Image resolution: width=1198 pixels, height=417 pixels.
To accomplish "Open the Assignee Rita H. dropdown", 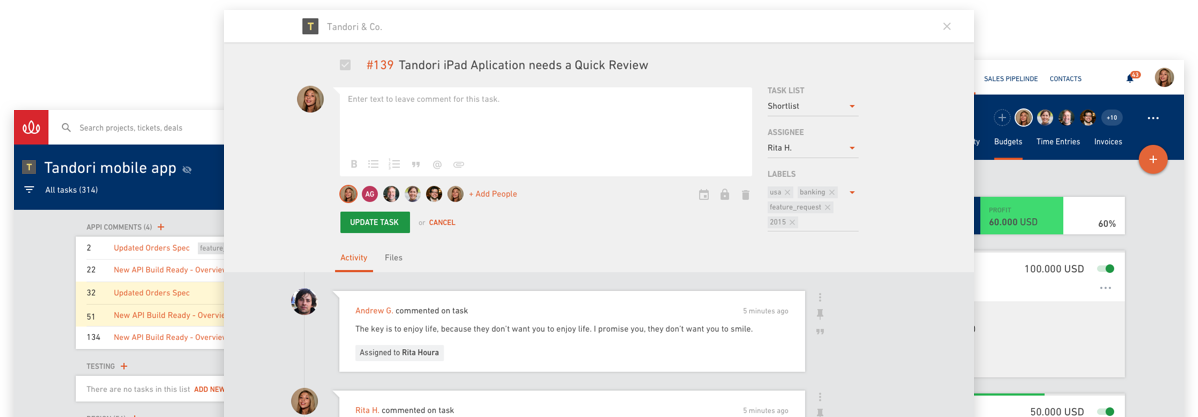I will tap(813, 147).
